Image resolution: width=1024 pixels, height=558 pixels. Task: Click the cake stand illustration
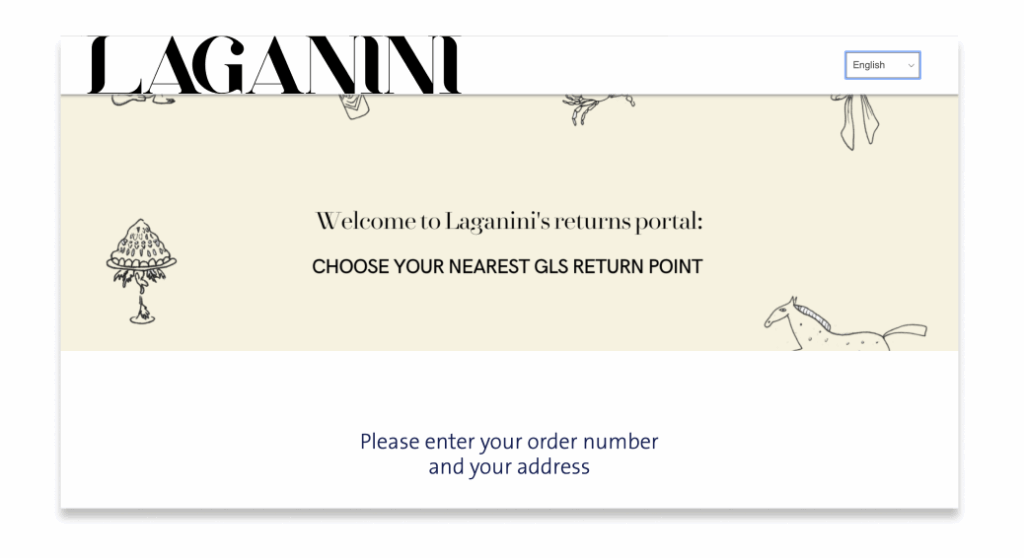pos(141,270)
